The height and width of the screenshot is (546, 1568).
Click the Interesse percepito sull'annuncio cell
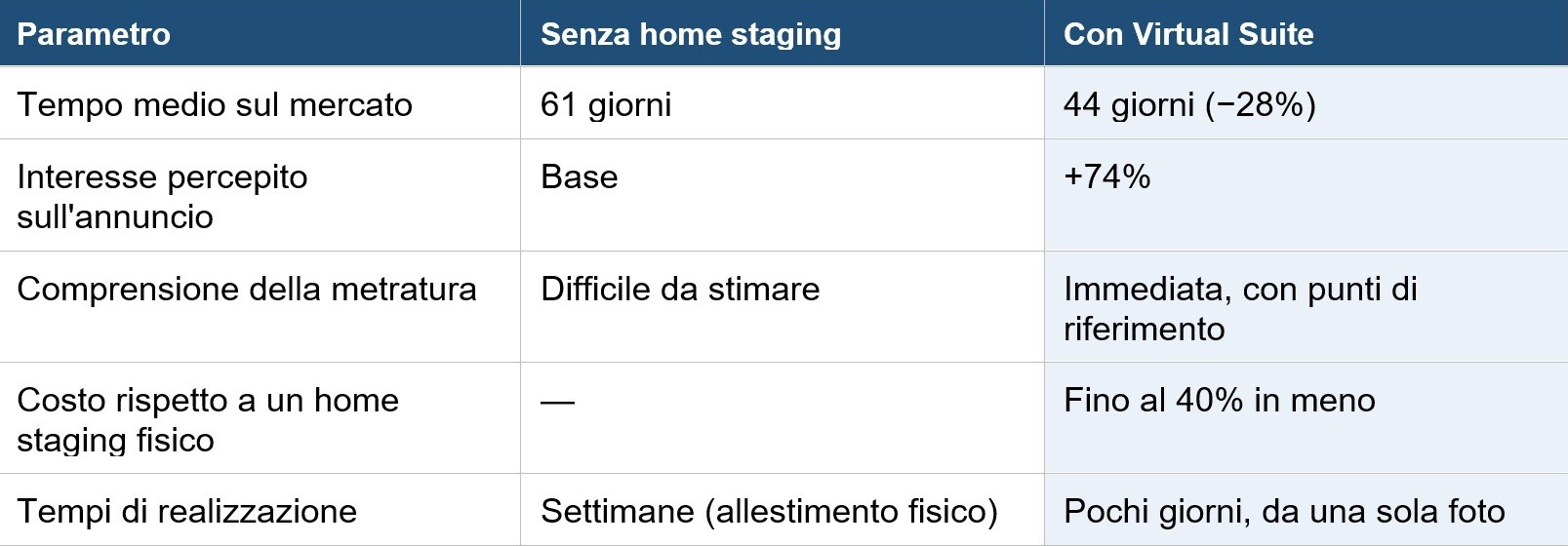(x=260, y=195)
